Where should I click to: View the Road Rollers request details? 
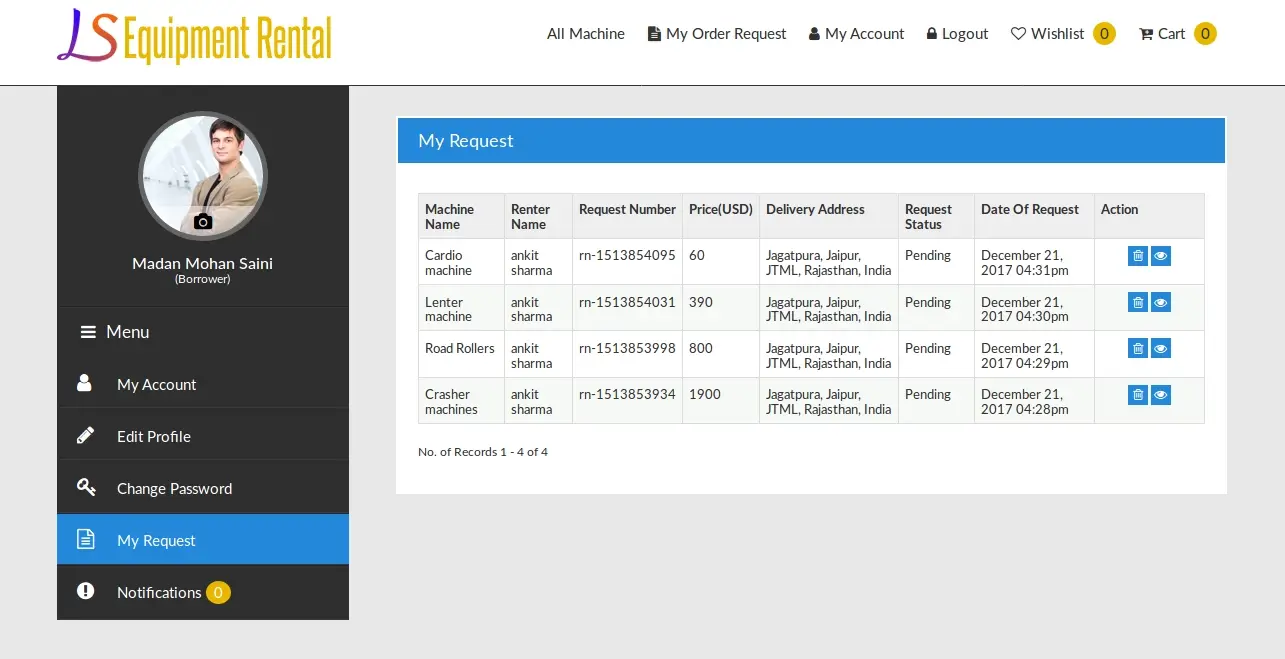tap(1161, 348)
